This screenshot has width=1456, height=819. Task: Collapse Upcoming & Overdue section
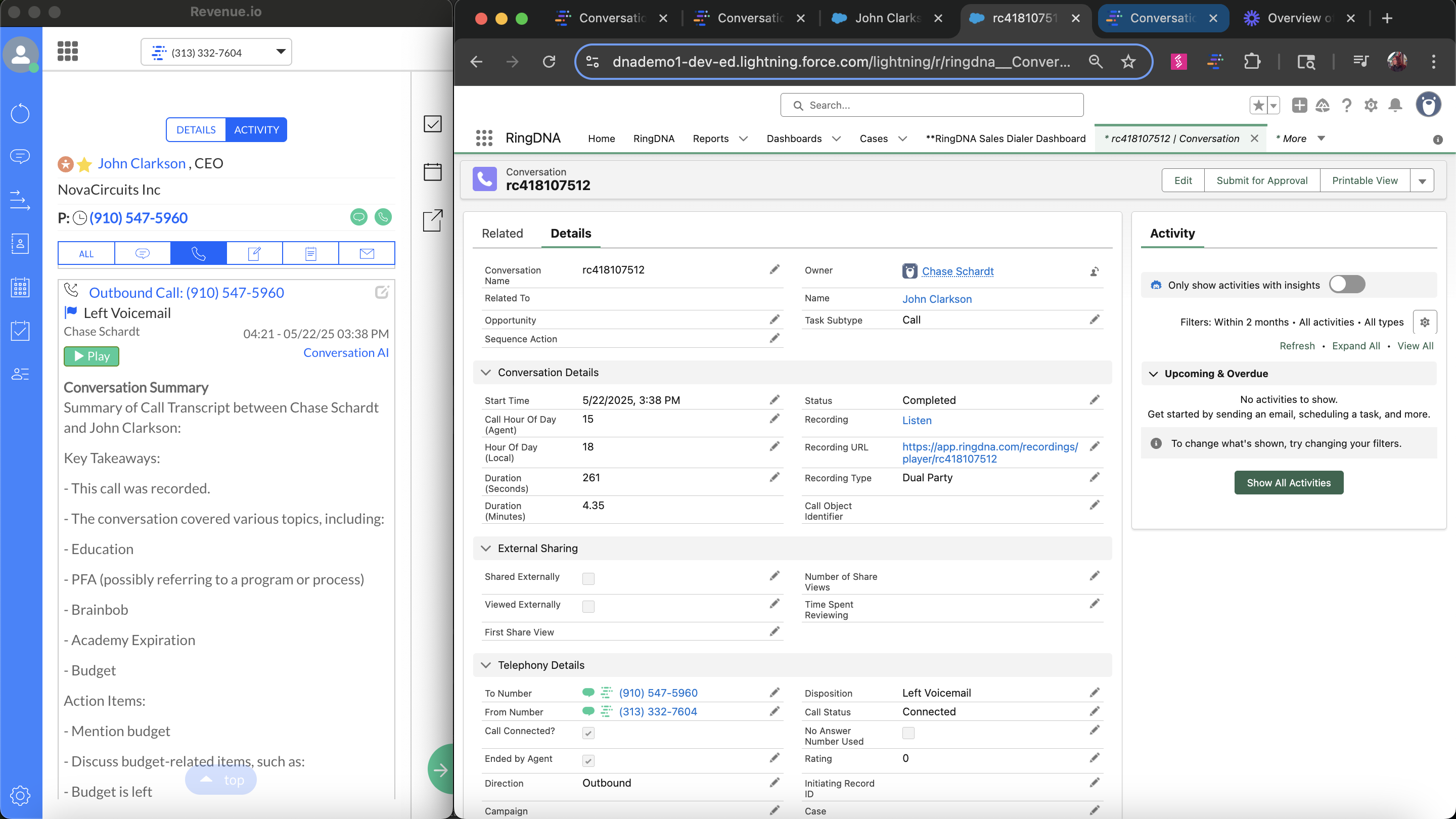pyautogui.click(x=1154, y=374)
